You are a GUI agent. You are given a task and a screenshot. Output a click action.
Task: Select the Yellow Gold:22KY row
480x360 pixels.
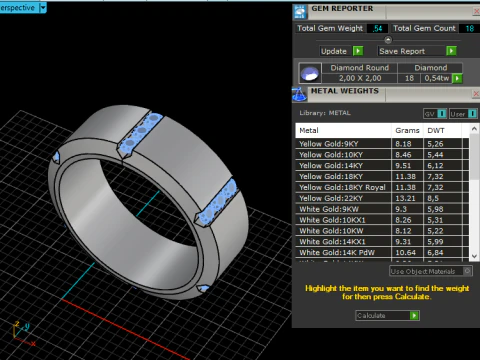[x=382, y=198]
